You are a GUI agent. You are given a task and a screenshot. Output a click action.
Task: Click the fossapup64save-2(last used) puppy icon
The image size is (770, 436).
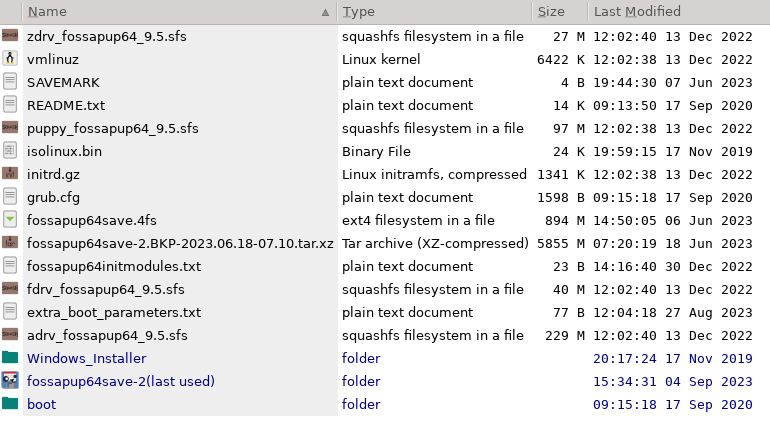pyautogui.click(x=10, y=381)
